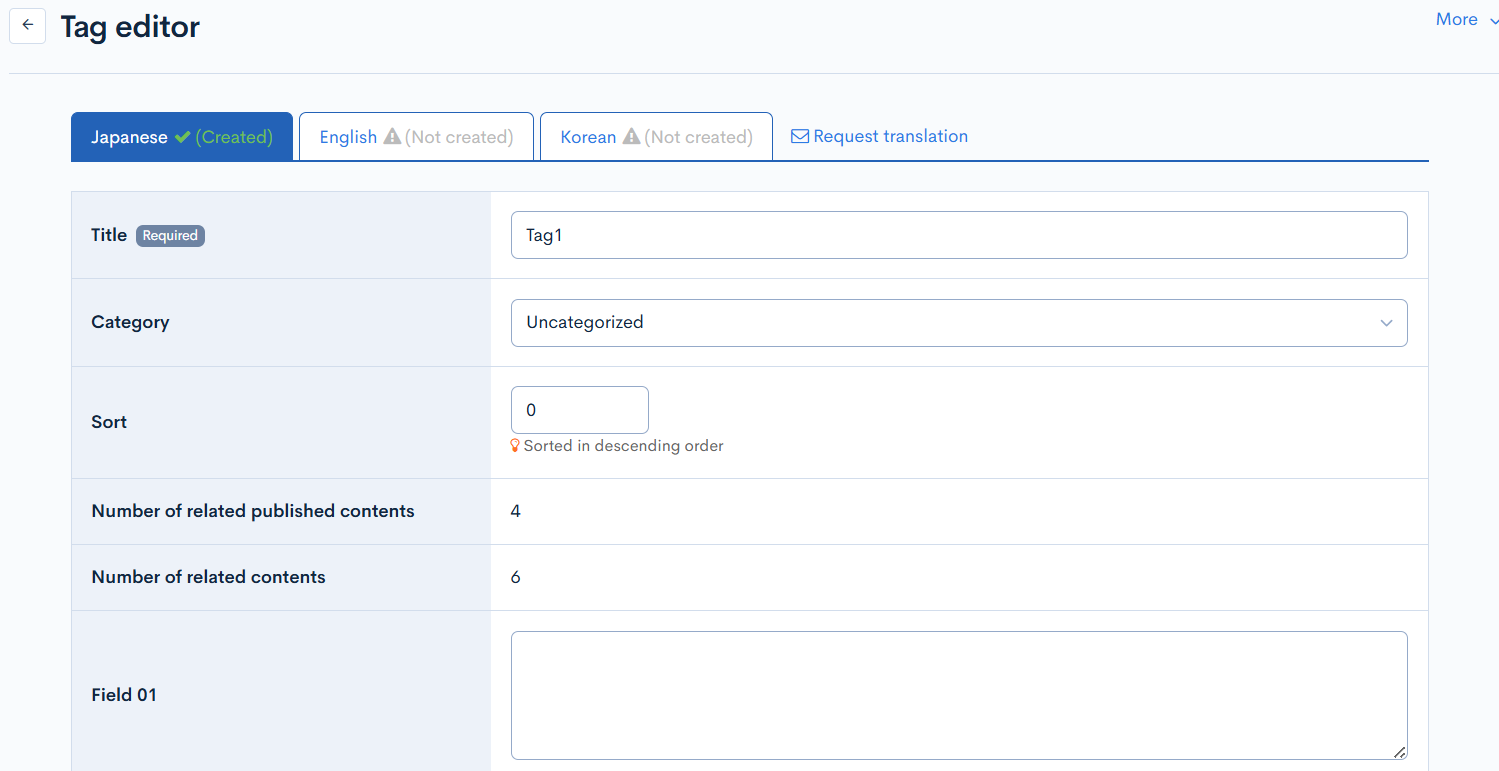The height and width of the screenshot is (771, 1499).
Task: Click the 'Sorted in descending order' hint text
Action: point(623,446)
